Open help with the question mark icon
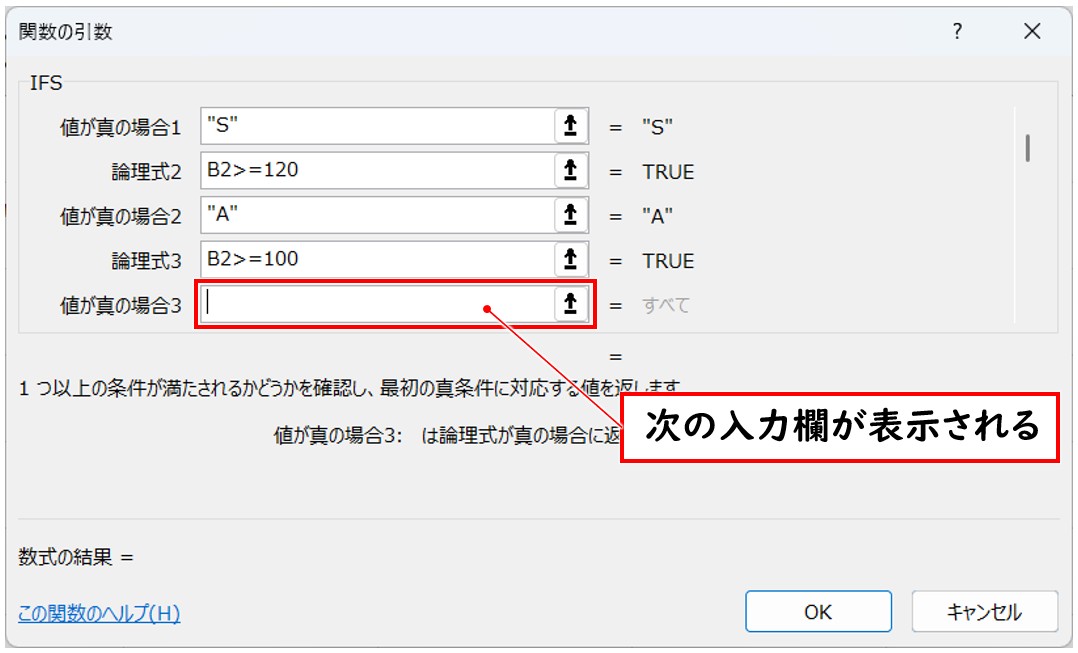Screen dimensions: 1078x653 tap(957, 31)
